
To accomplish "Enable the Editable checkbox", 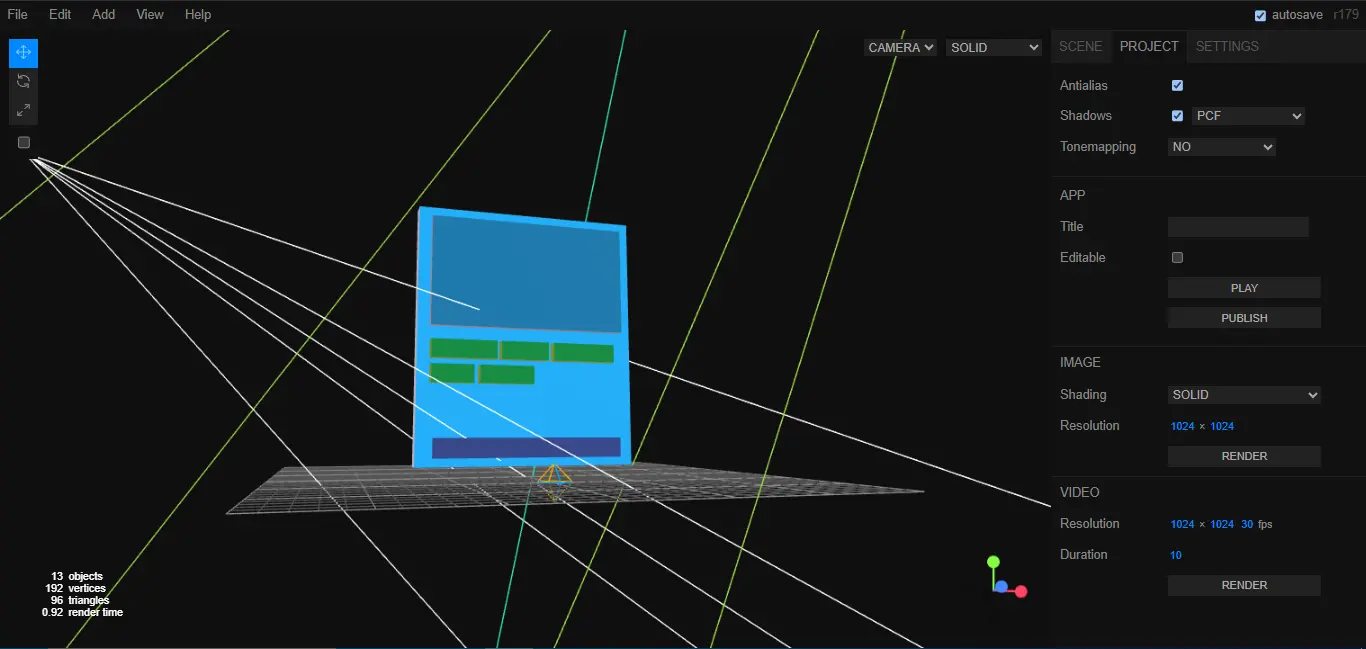I will click(x=1177, y=257).
